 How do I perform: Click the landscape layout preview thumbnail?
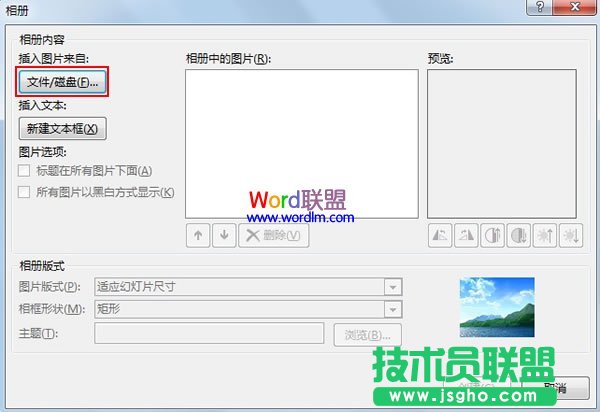coord(496,307)
